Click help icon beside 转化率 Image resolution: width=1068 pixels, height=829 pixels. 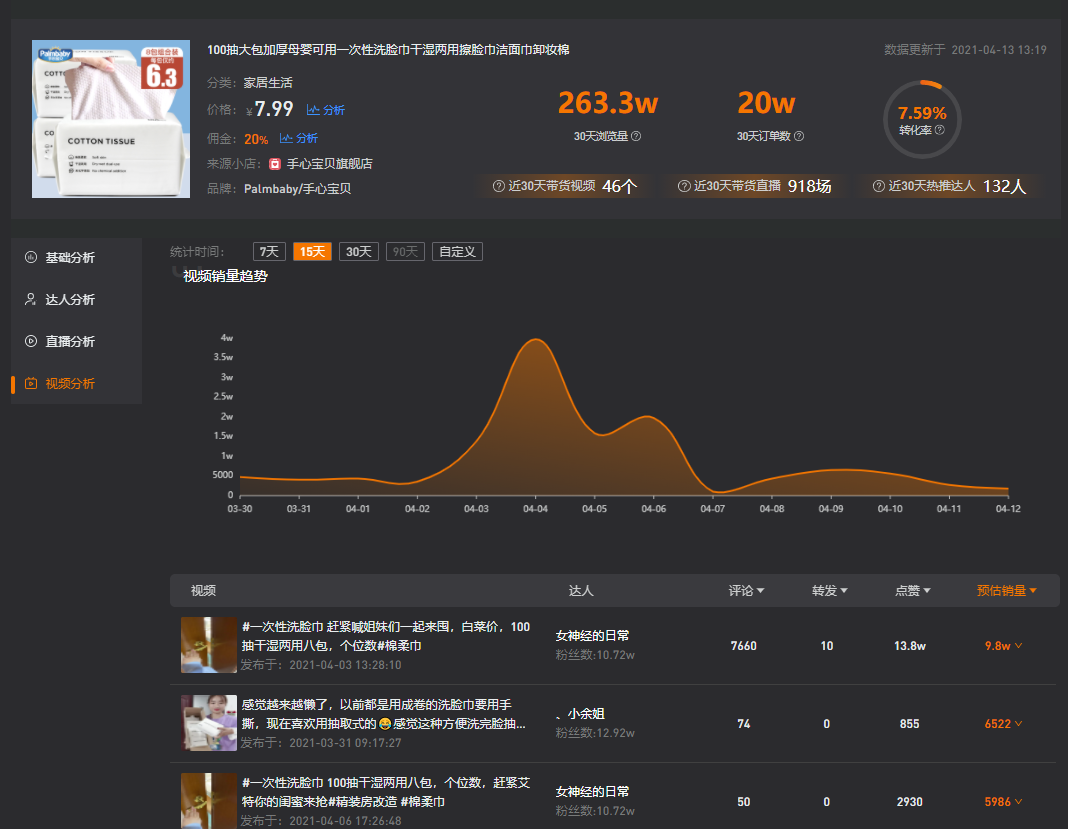(x=939, y=130)
